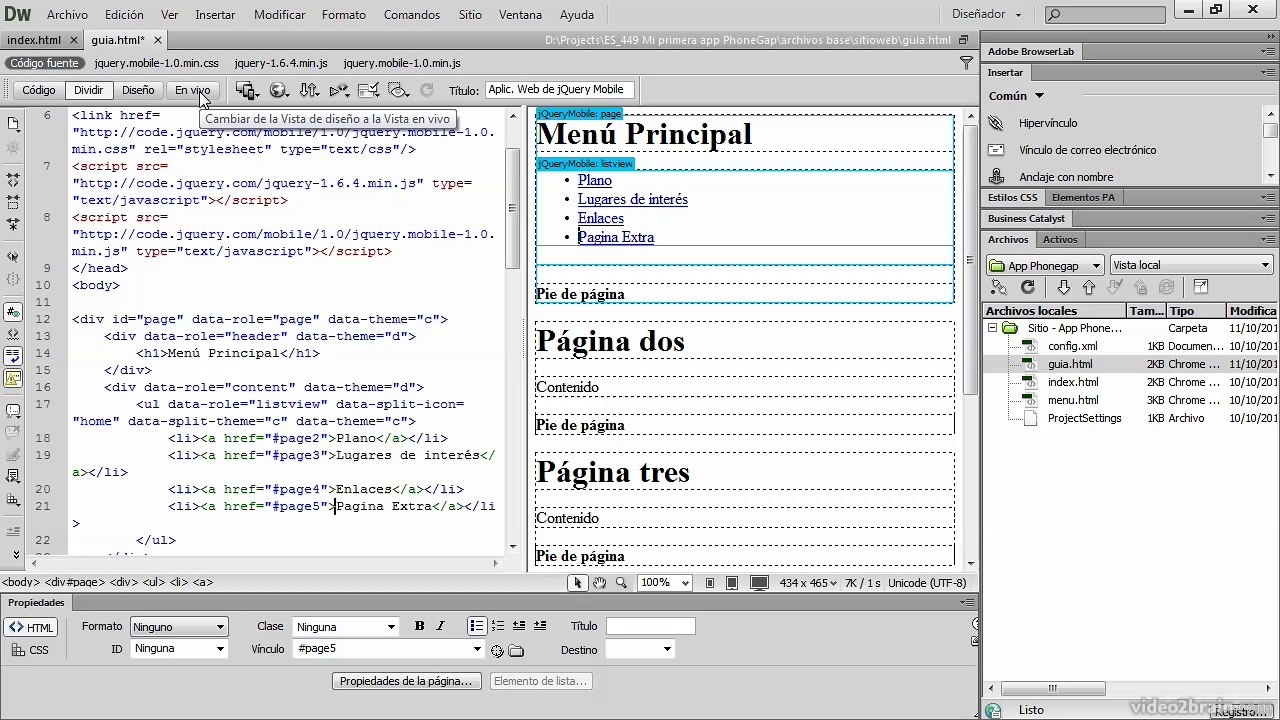This screenshot has width=1280, height=720.
Task: Switch to Diseño view
Action: tap(138, 90)
